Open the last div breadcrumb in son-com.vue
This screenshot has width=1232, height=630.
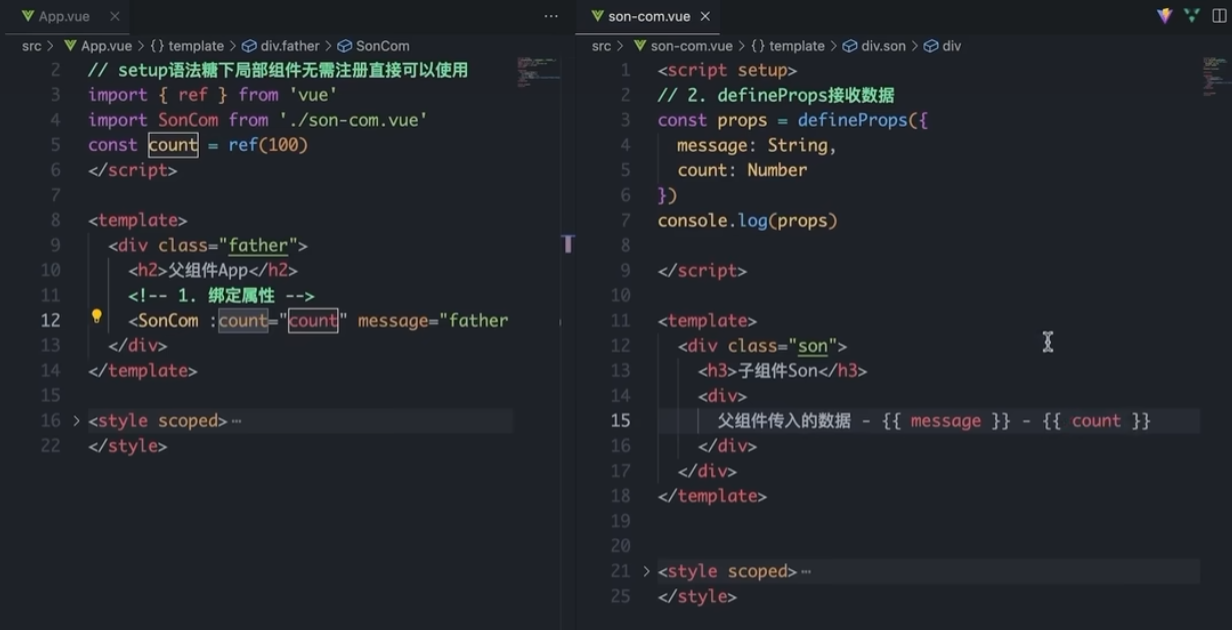point(942,46)
